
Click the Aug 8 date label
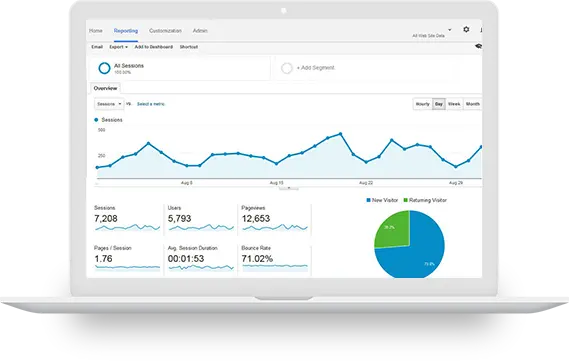(187, 183)
